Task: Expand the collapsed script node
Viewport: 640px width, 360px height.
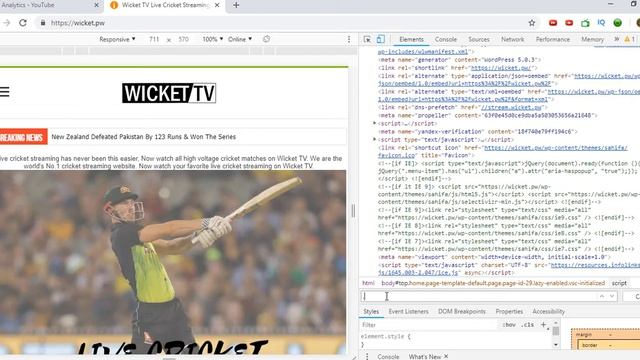Action: [374, 123]
